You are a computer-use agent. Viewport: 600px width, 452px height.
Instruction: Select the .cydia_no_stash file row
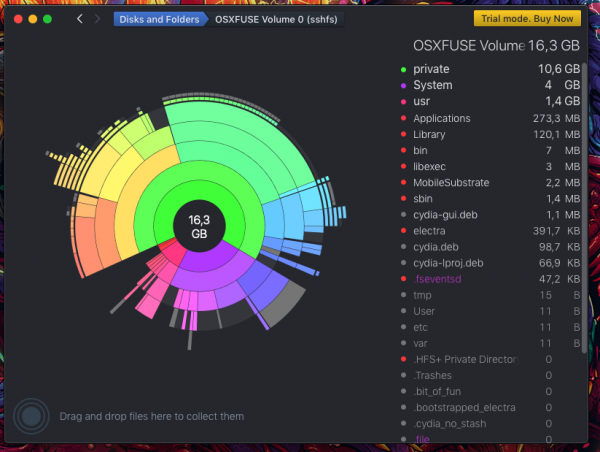pyautogui.click(x=490, y=424)
